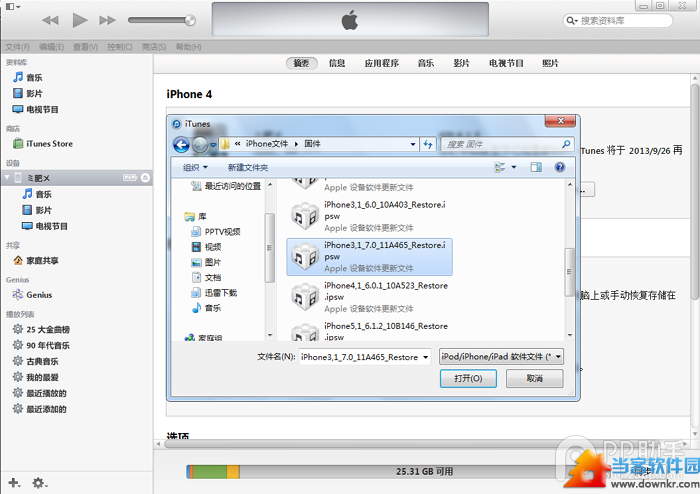Open the 我的最爱 playlist
This screenshot has width=700, height=494.
click(36, 377)
